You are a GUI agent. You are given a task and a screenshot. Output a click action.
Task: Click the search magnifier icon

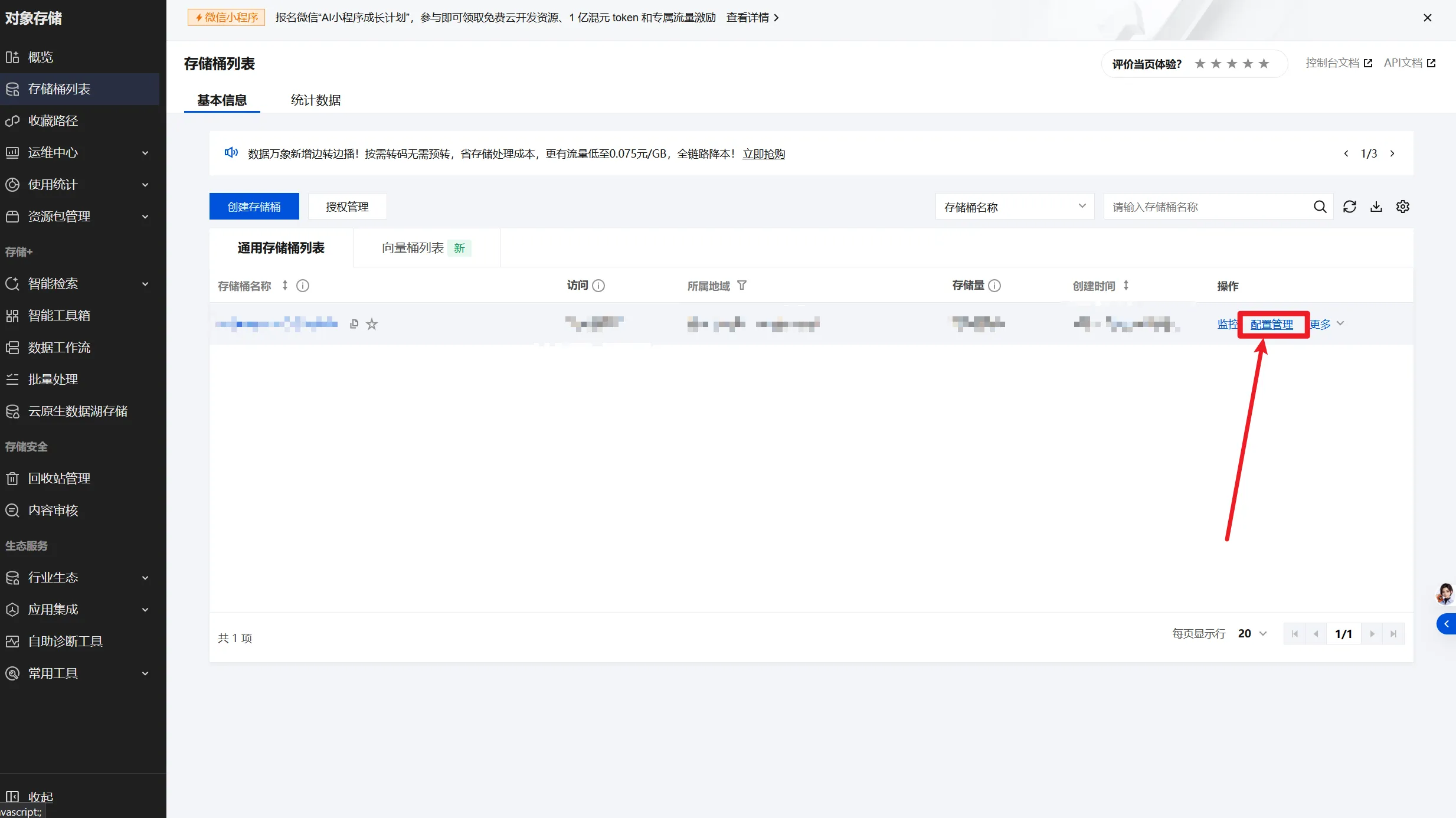click(x=1320, y=207)
